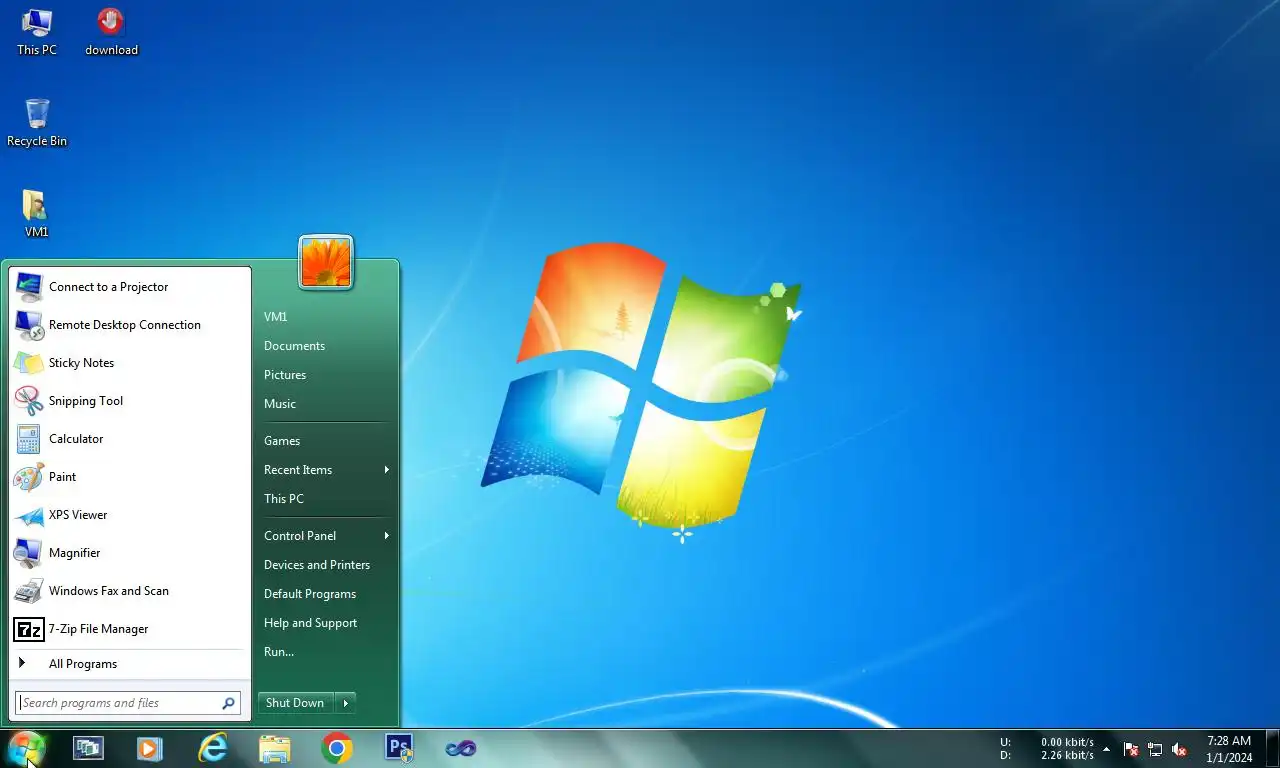Open Photoshop from the taskbar
This screenshot has height=768, width=1280.
(399, 748)
